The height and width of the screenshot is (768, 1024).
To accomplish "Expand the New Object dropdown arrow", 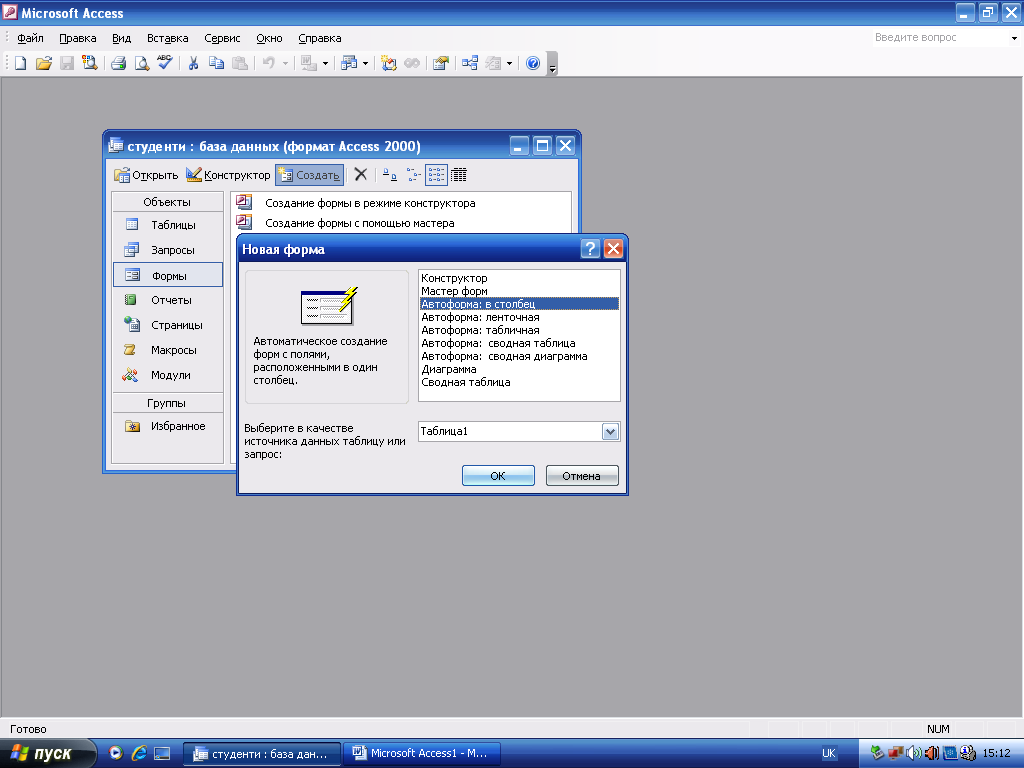I will (x=509, y=63).
